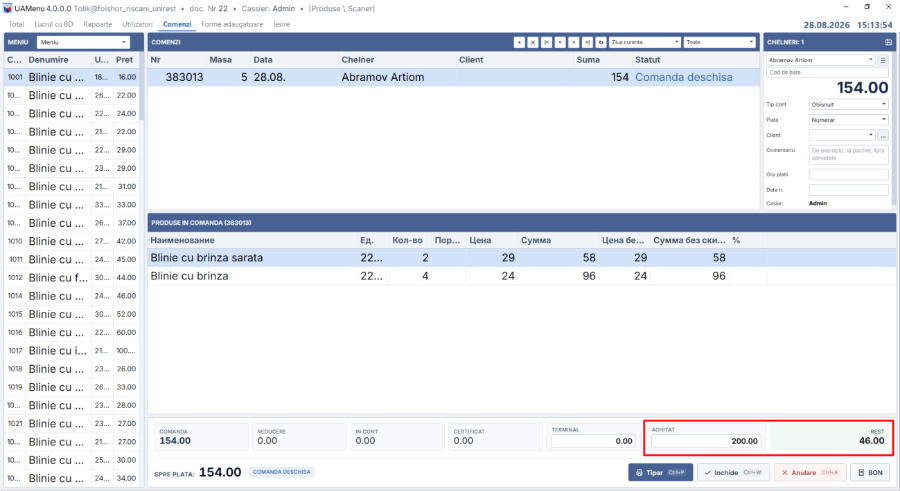Select menu item with code 1019

71,387
